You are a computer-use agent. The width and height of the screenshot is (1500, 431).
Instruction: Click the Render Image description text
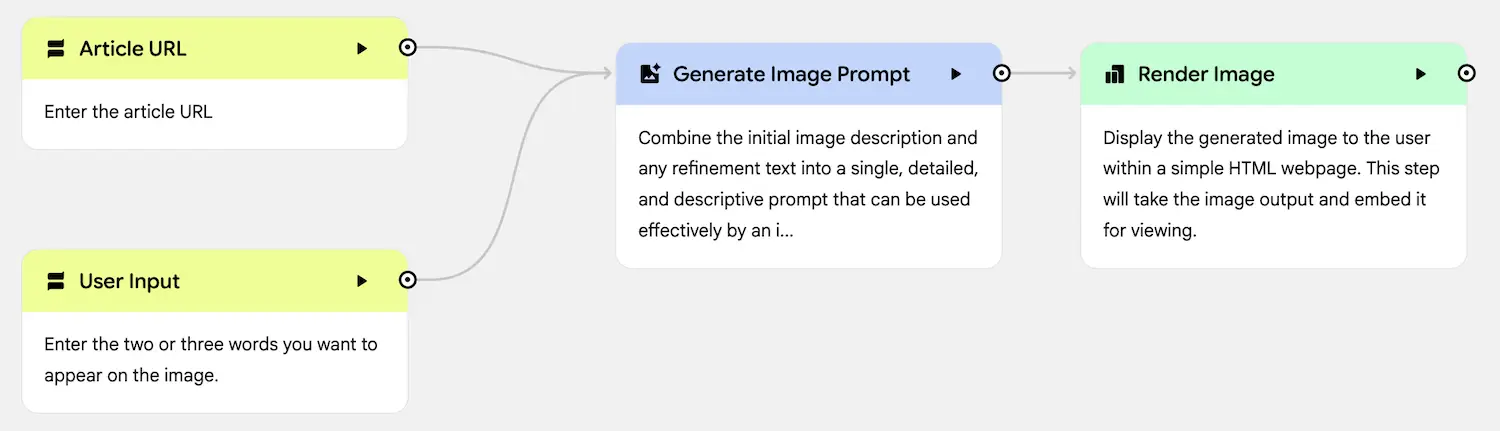click(x=1272, y=184)
